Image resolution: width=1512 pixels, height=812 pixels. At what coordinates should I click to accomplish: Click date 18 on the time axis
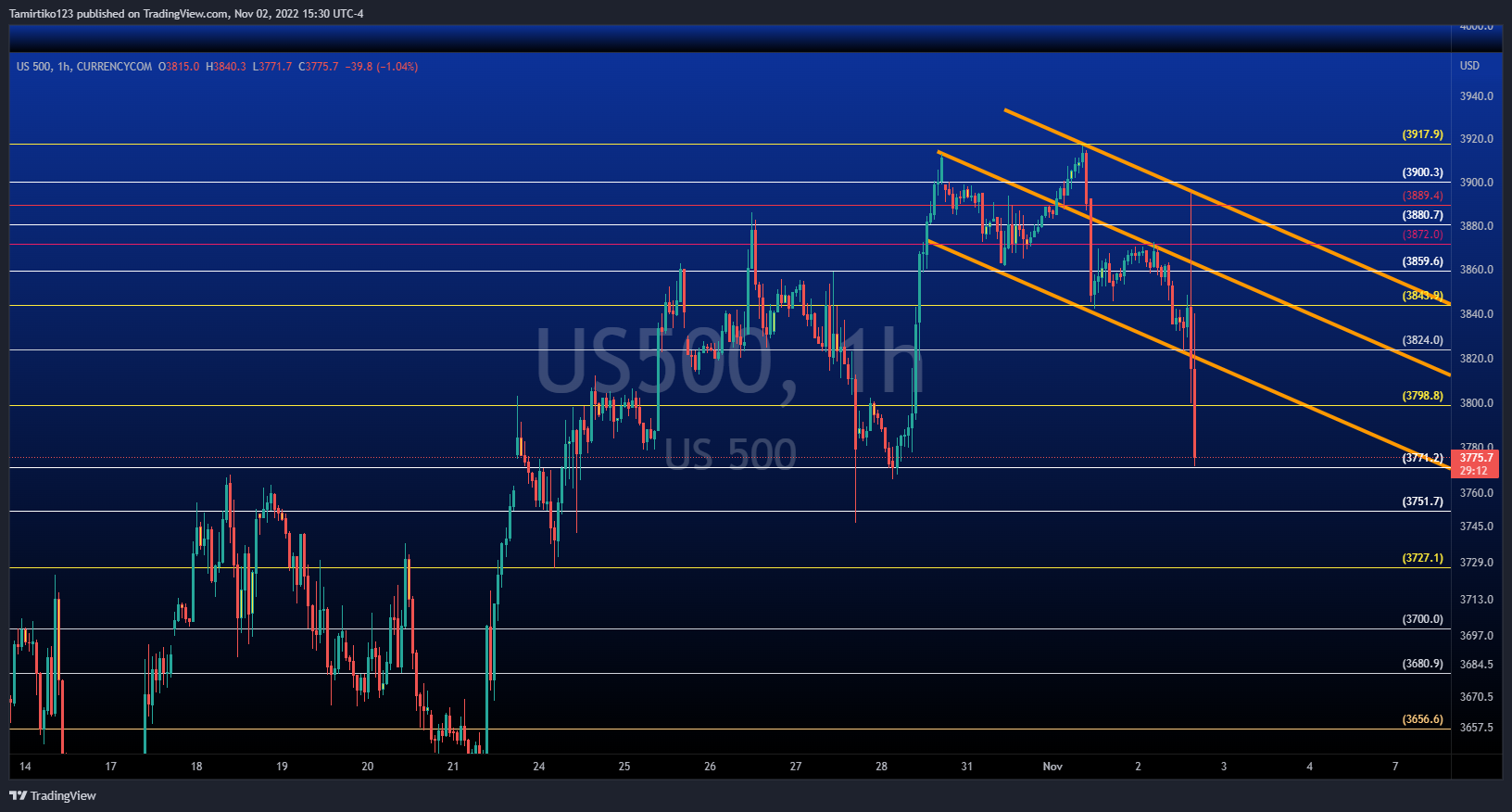coord(196,767)
